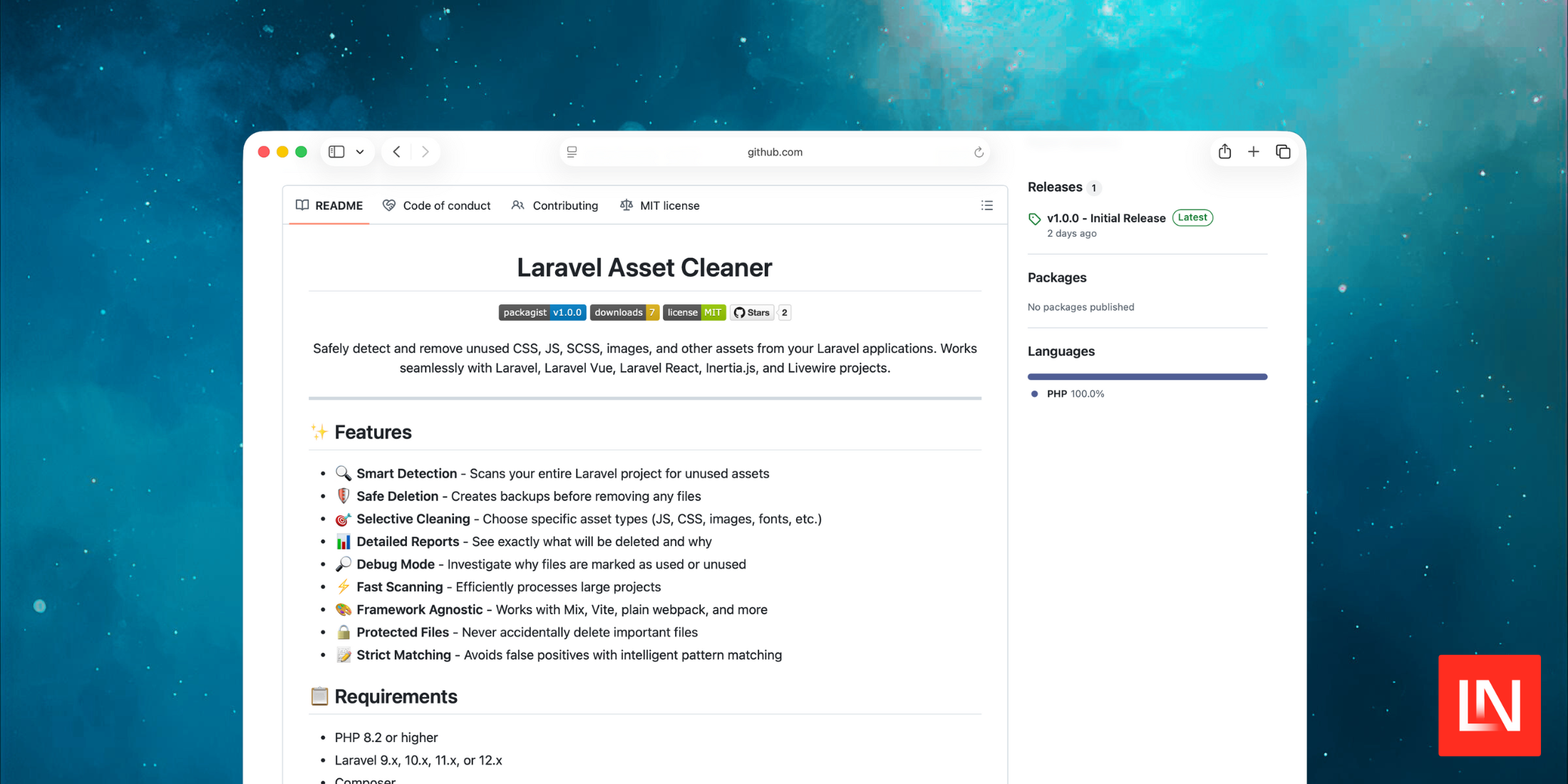Click the book icon beside README
1568x784 pixels.
pos(302,205)
